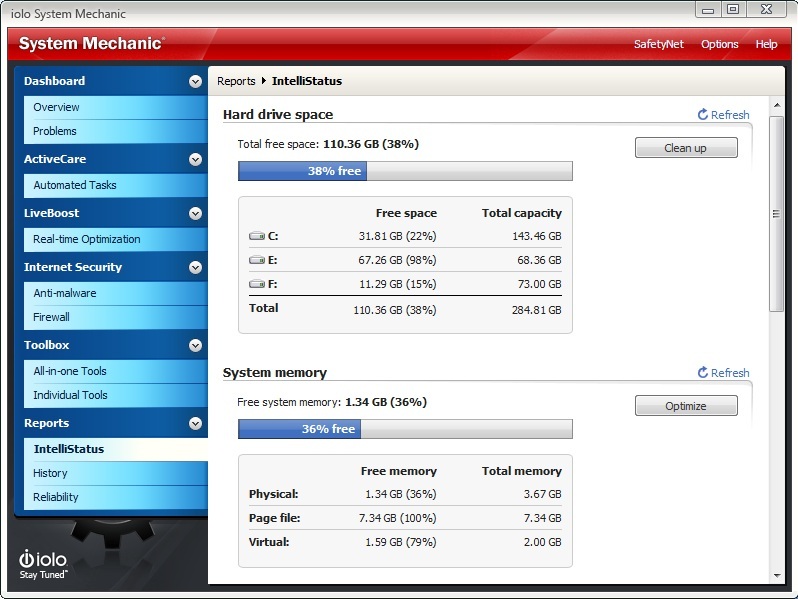Image resolution: width=798 pixels, height=599 pixels.
Task: Collapse the Internet Security section chevron
Action: click(x=195, y=267)
